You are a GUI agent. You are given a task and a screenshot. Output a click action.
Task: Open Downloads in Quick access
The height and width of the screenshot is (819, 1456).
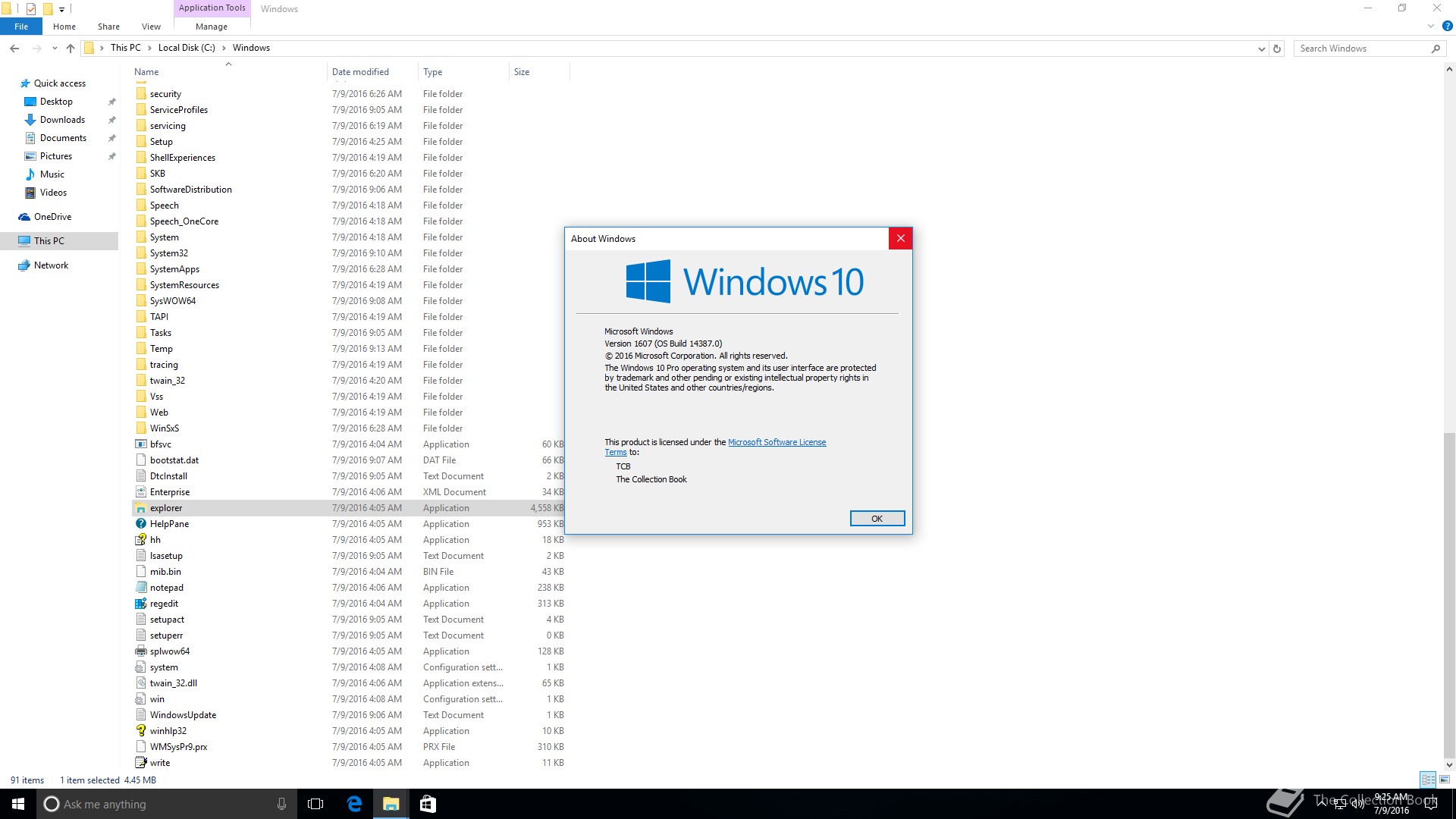62,120
